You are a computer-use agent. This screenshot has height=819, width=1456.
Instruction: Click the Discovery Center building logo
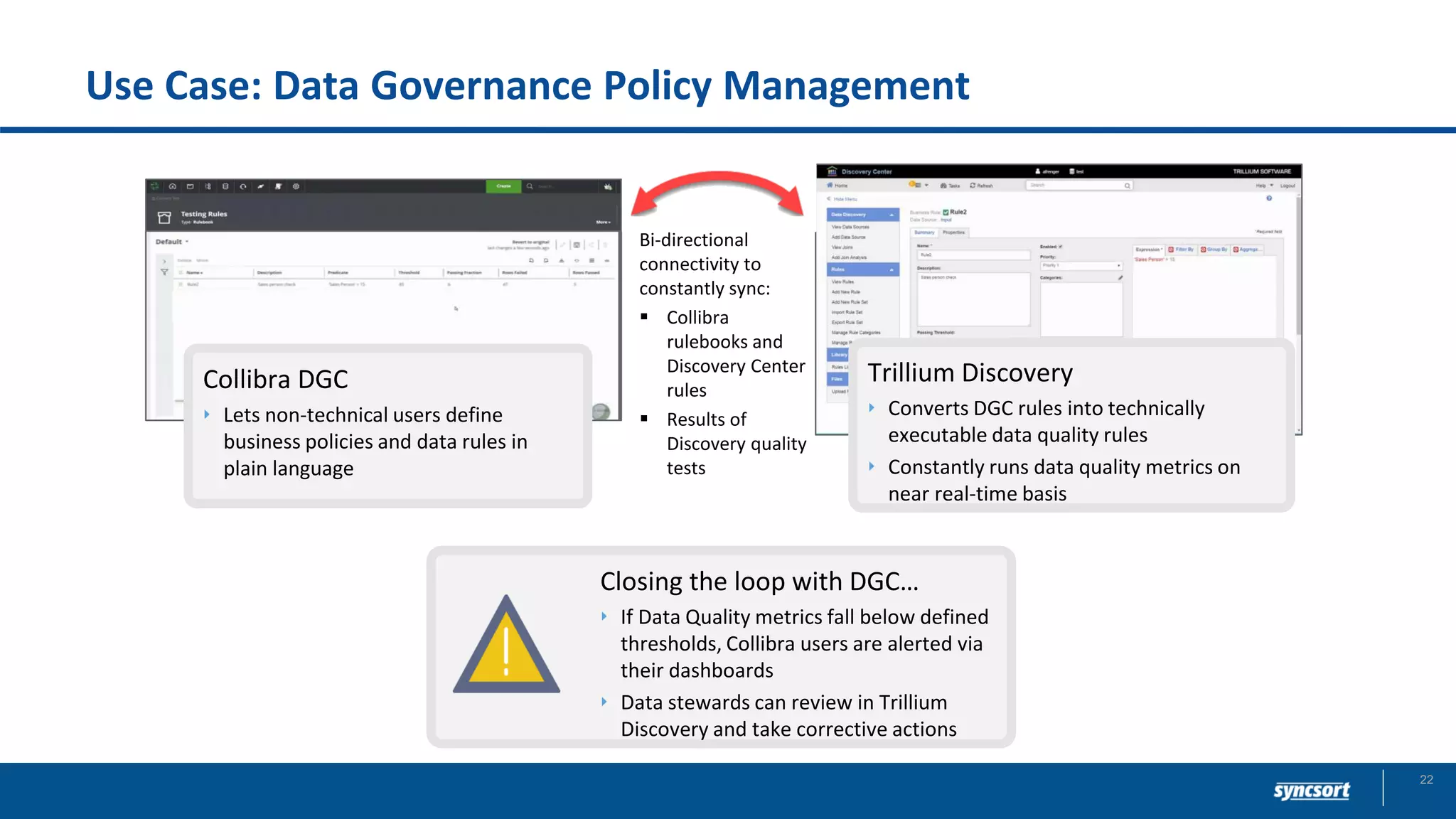point(832,171)
